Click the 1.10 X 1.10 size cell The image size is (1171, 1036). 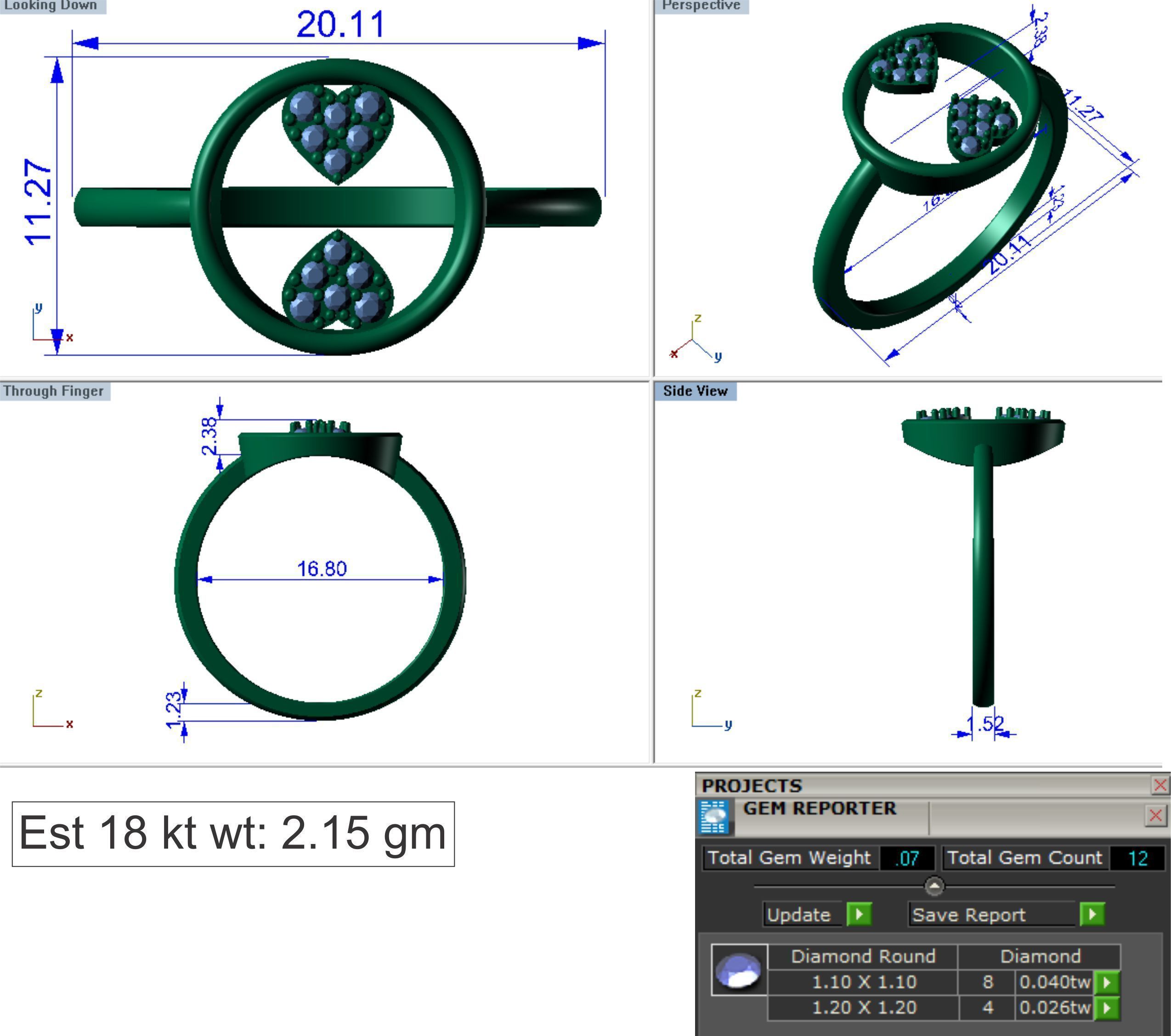coord(864,982)
